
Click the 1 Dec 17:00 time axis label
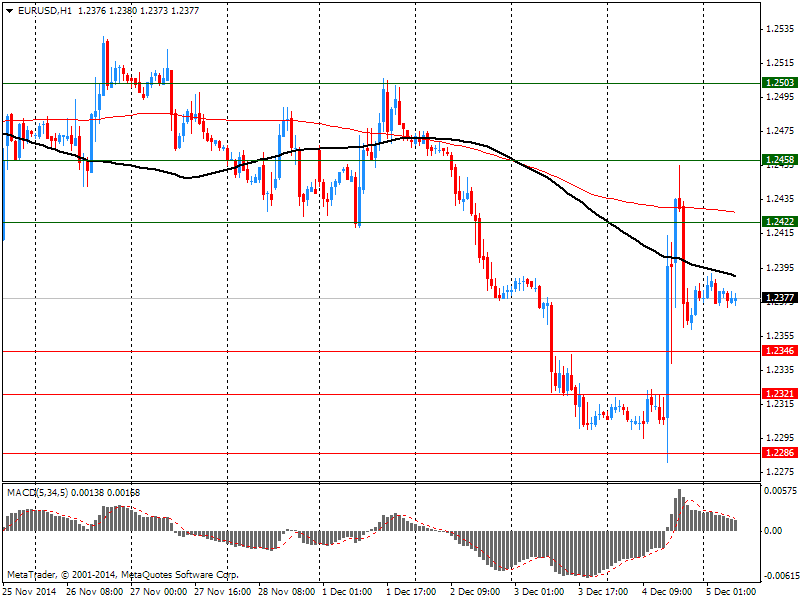(x=411, y=592)
